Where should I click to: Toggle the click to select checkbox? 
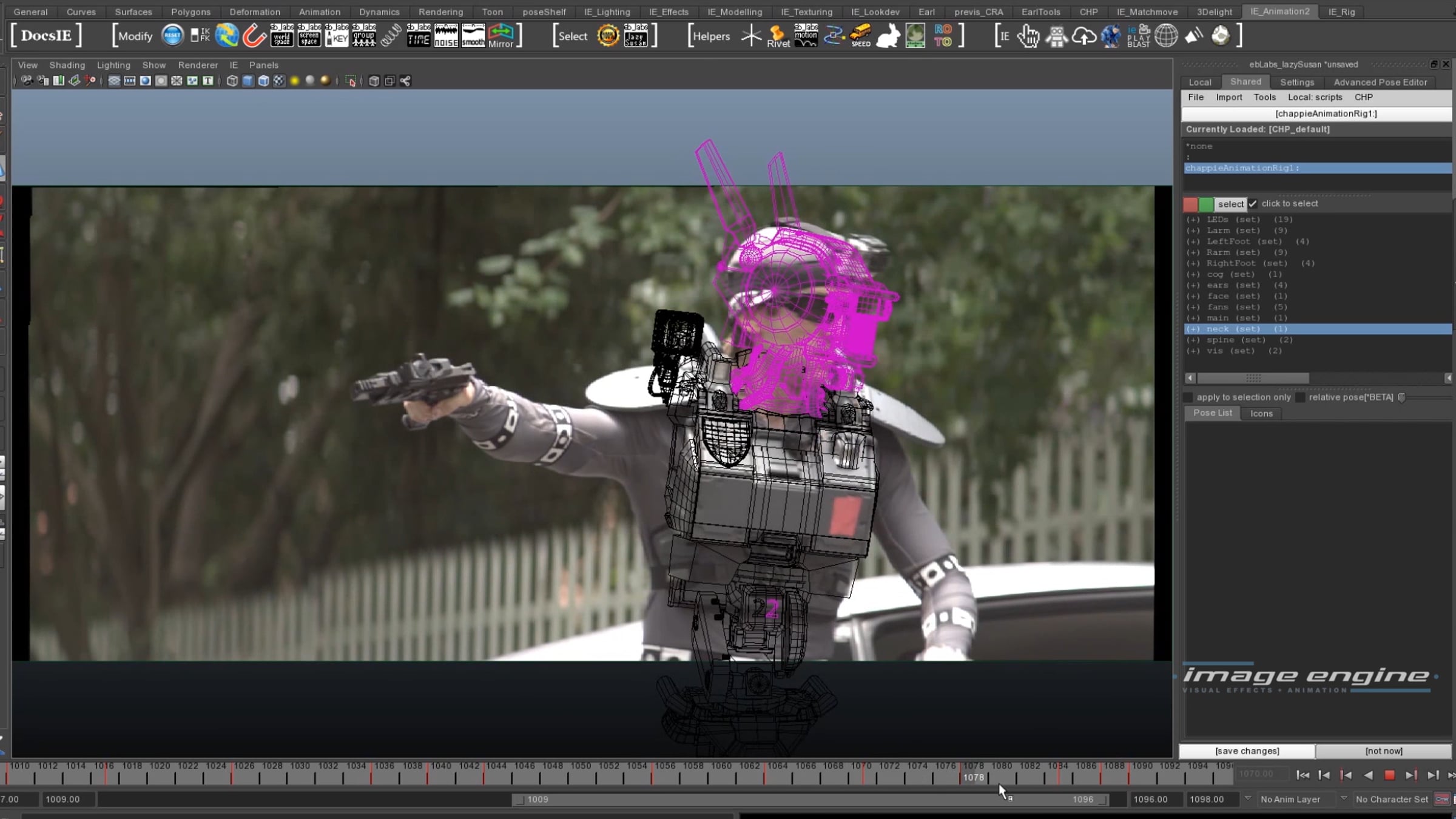click(x=1253, y=204)
